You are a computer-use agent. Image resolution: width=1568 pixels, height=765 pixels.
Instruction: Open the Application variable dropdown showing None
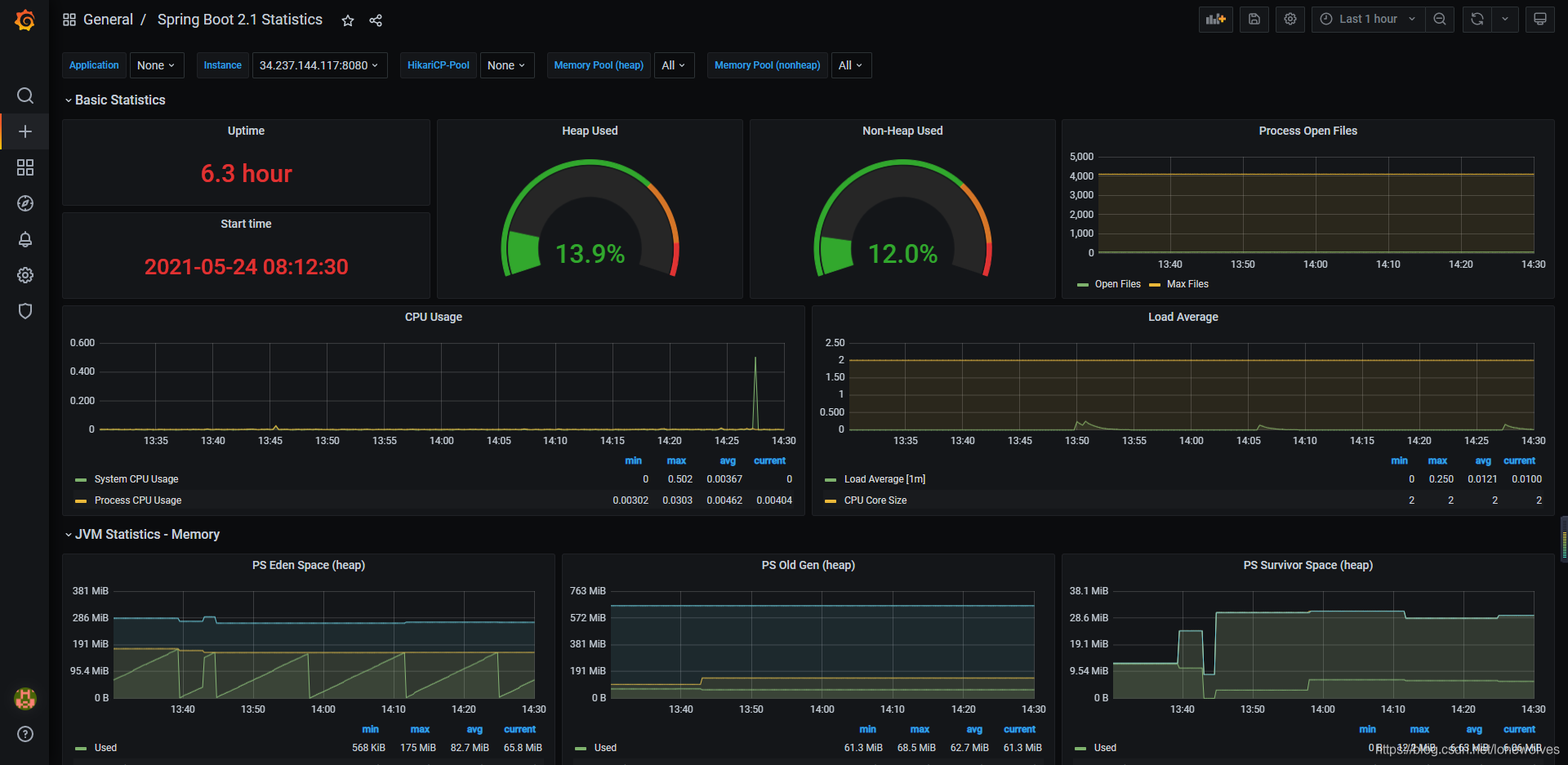(157, 65)
